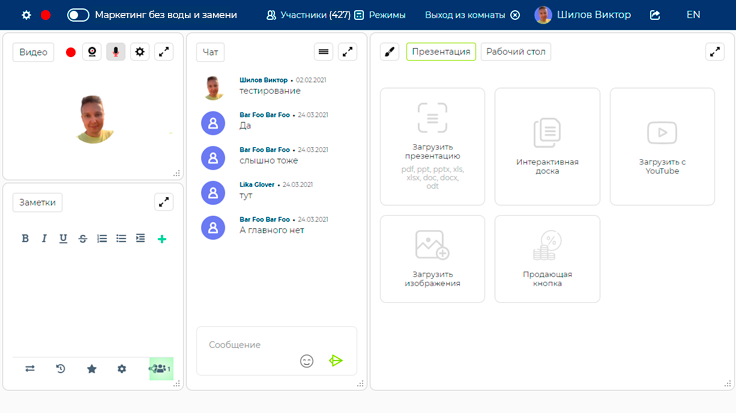Switch to the Рабочий стол tab
736x413 pixels.
(x=515, y=52)
